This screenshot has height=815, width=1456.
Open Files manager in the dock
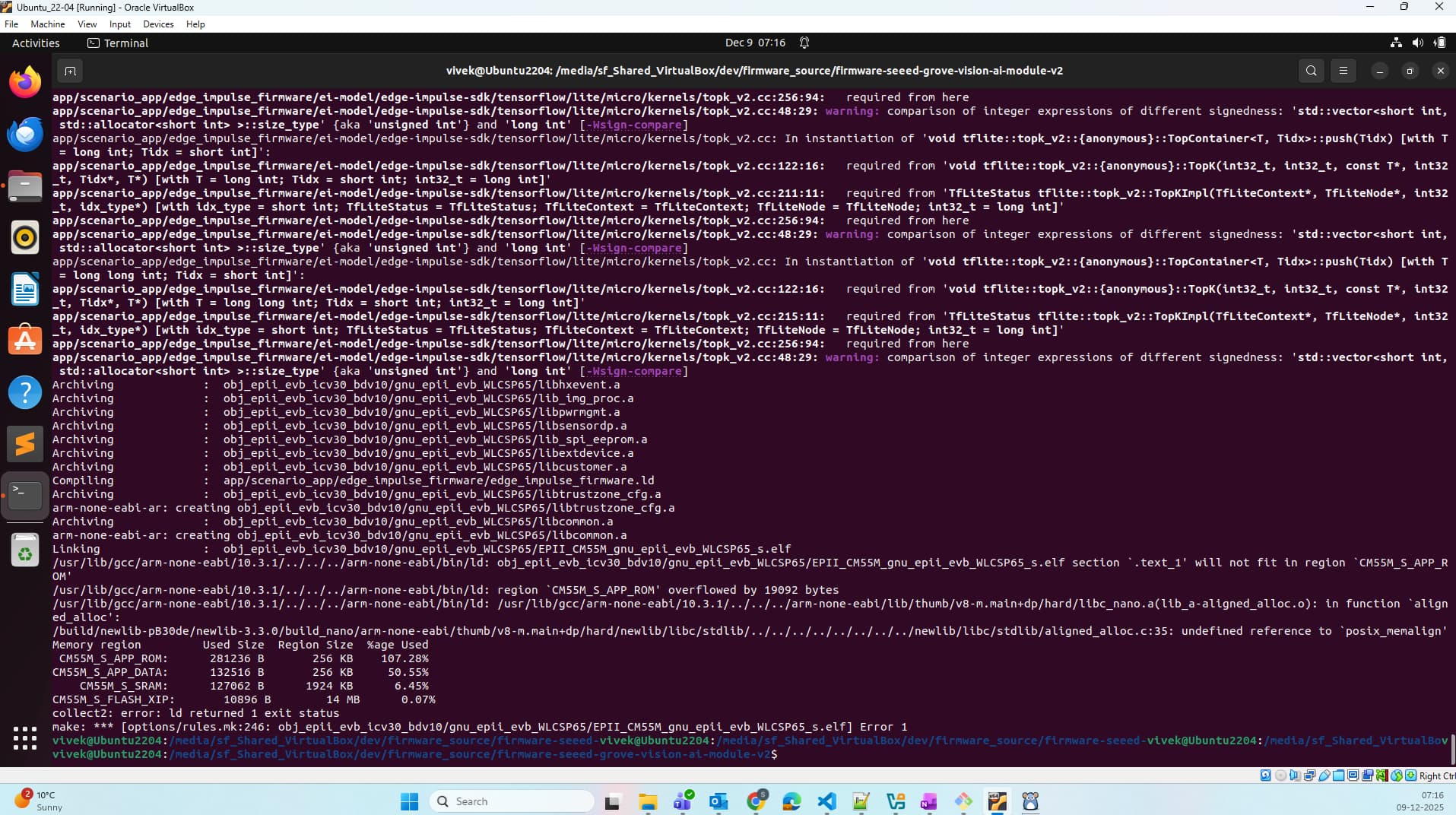coord(25,186)
